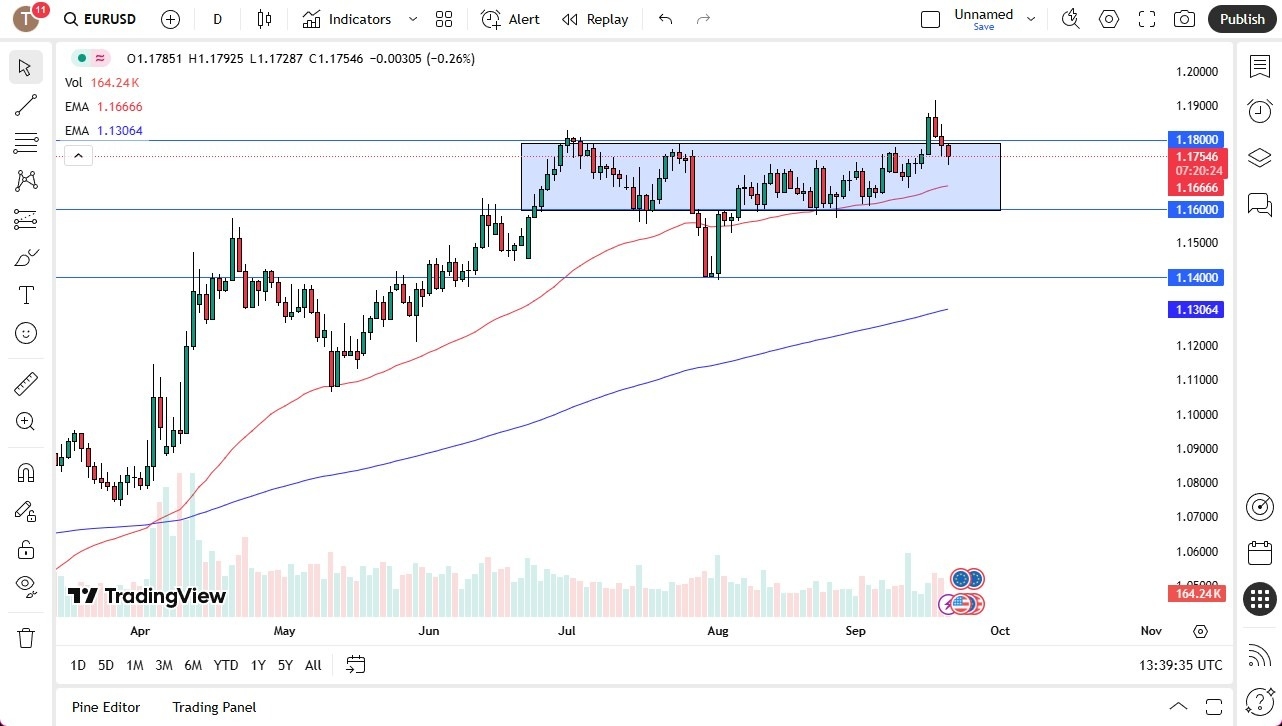Image resolution: width=1282 pixels, height=726 pixels.
Task: Click the EURUSD series color swatch
Action: tap(83, 58)
